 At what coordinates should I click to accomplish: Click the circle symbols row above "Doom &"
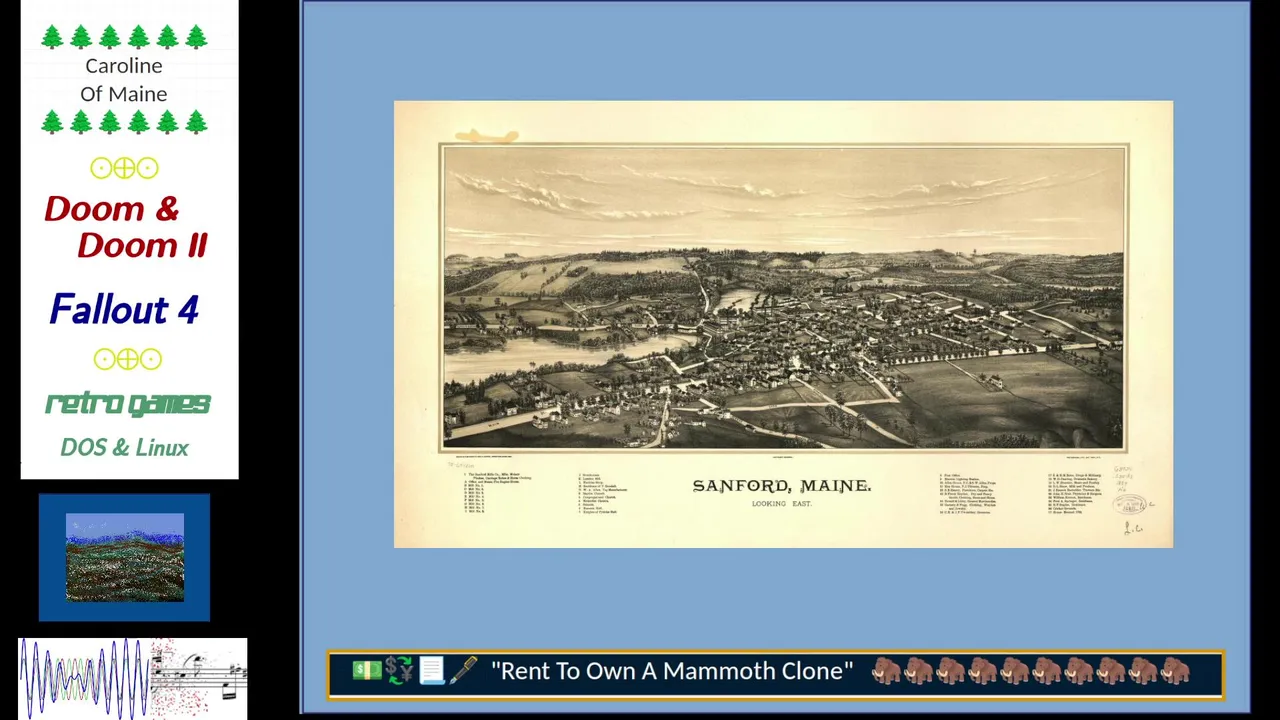pos(124,168)
